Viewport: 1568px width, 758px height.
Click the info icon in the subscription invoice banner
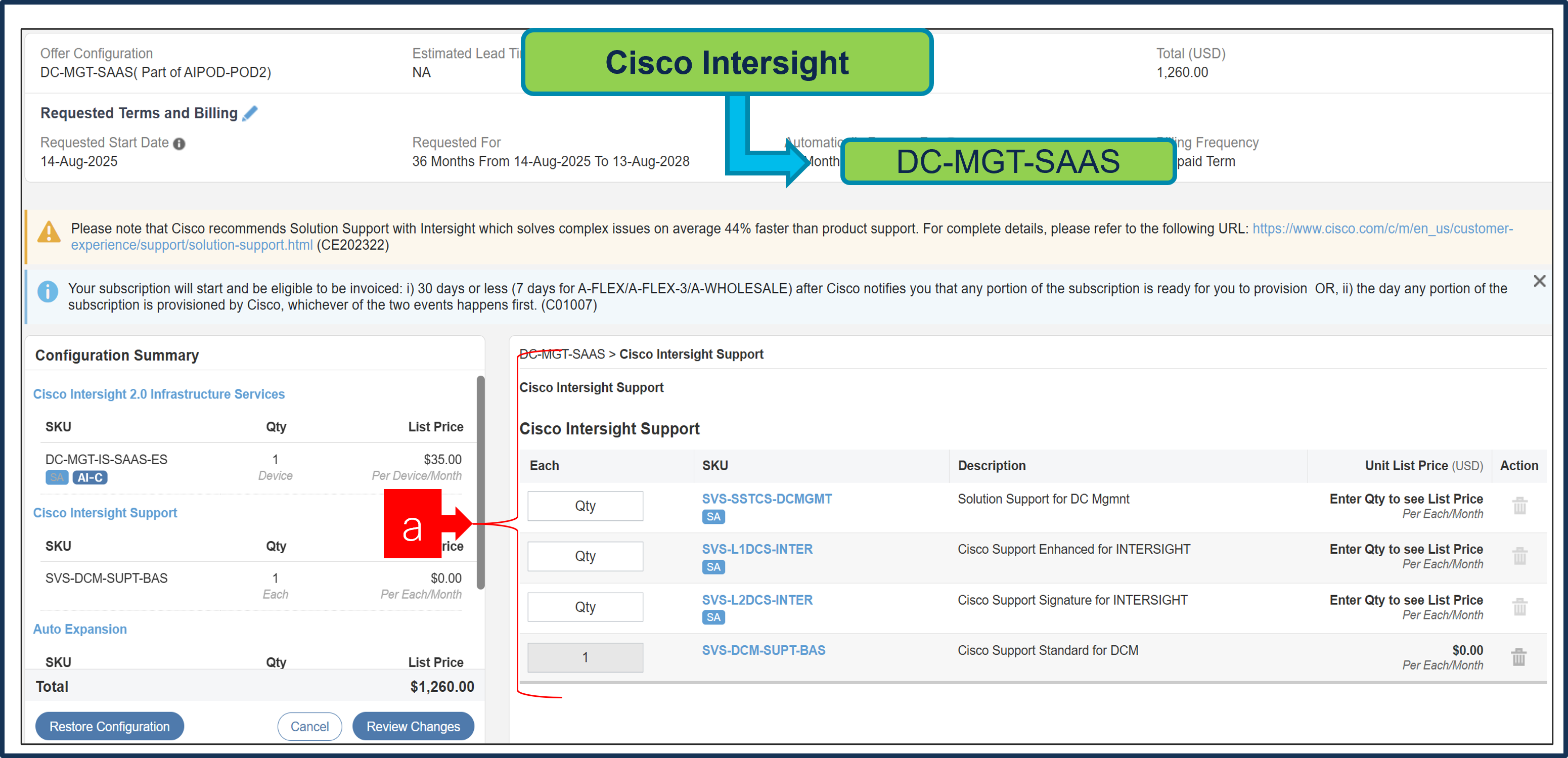48,291
